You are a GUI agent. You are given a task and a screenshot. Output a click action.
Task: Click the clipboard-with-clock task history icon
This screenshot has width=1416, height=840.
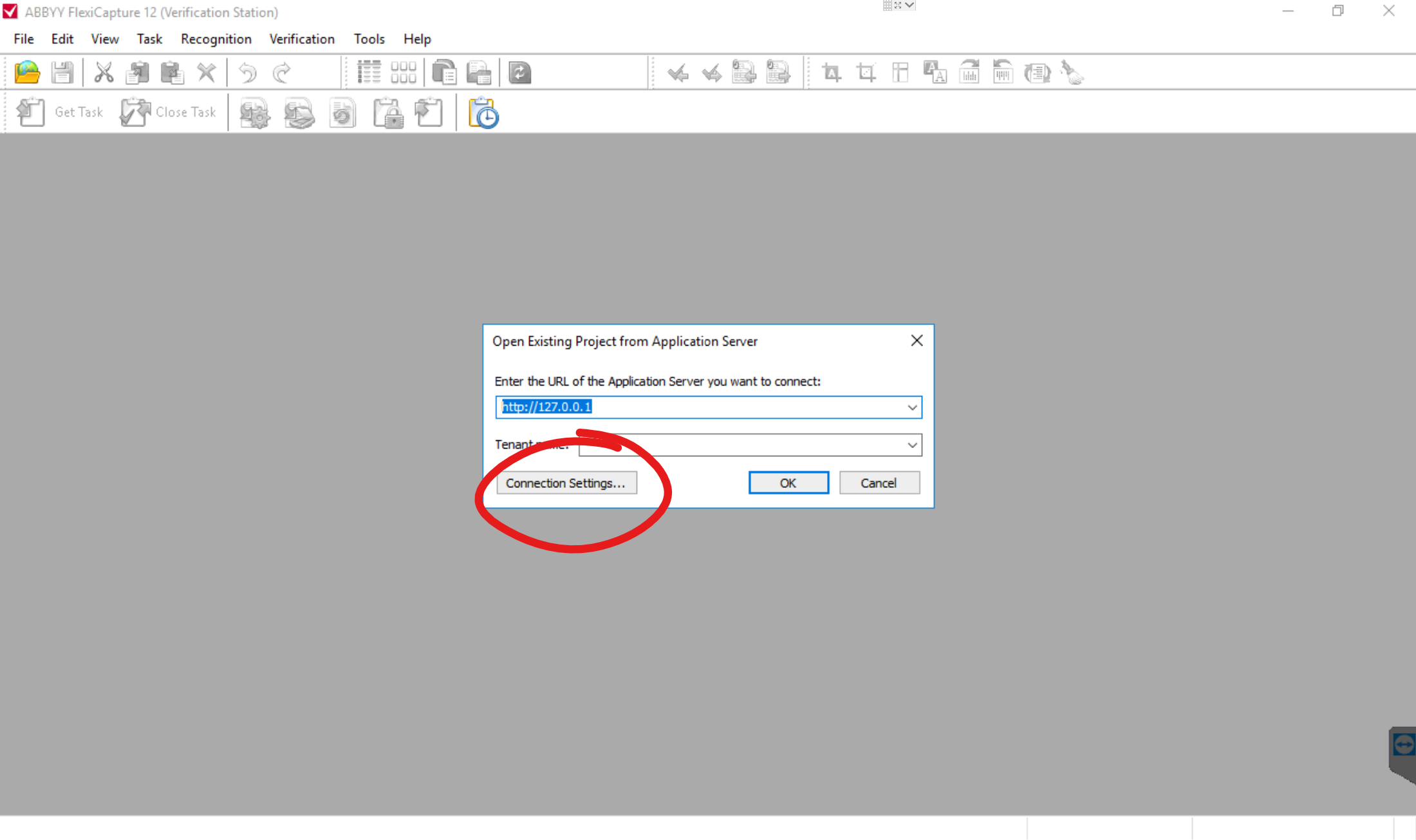coord(483,113)
